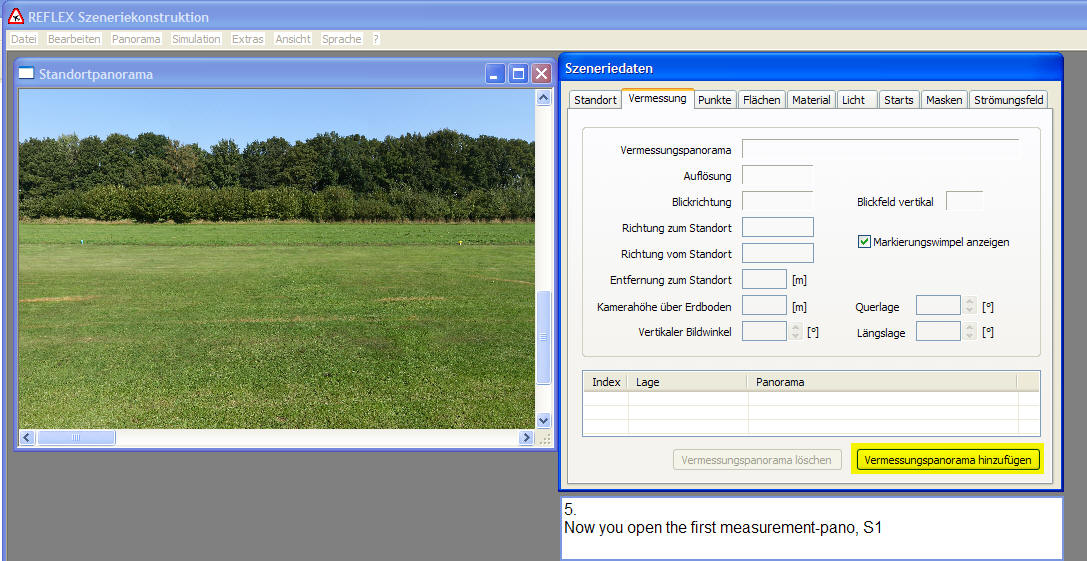Image resolution: width=1087 pixels, height=561 pixels.
Task: Click the Längslage field
Action: tap(939, 331)
